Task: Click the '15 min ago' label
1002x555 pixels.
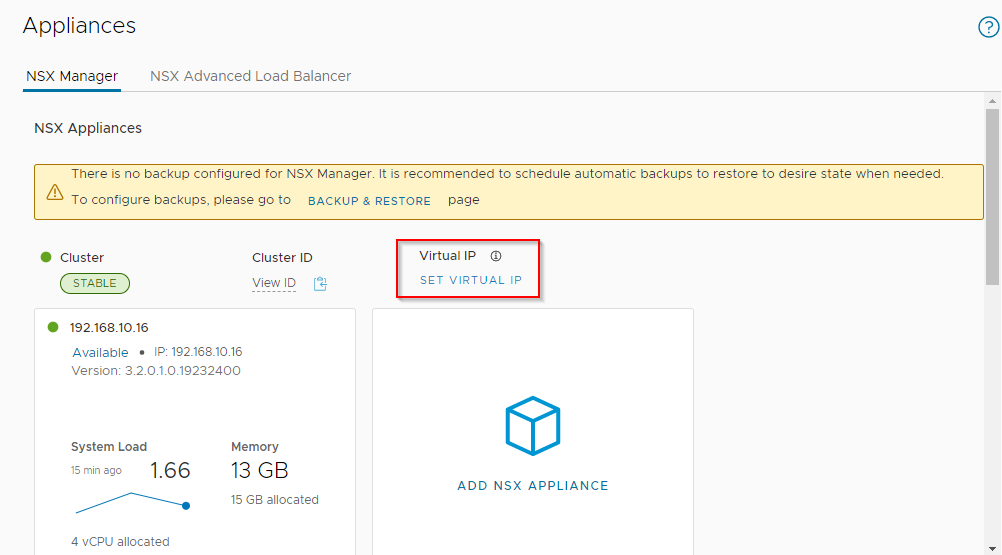Action: pyautogui.click(x=96, y=470)
